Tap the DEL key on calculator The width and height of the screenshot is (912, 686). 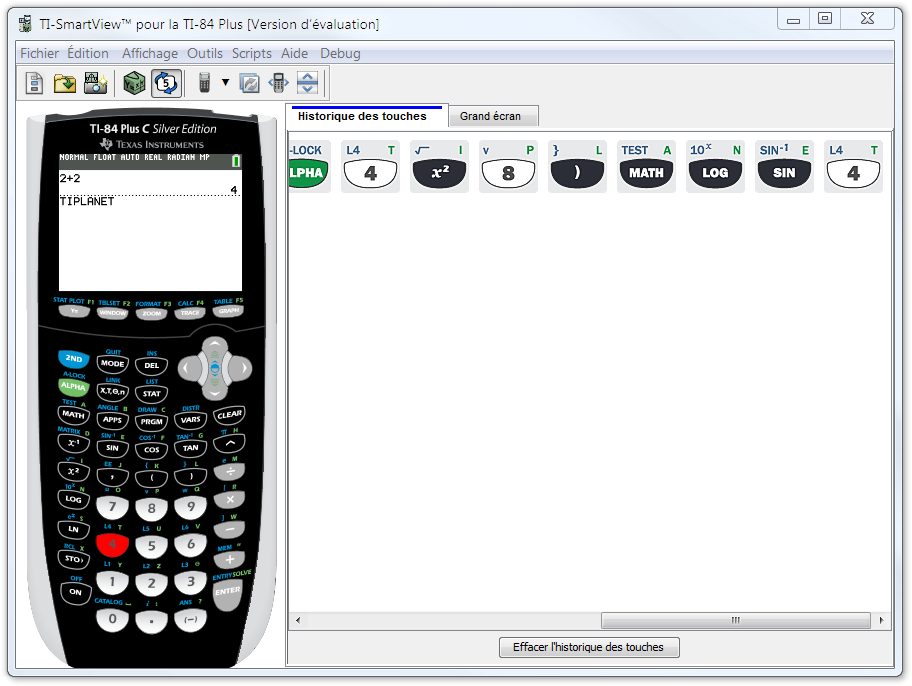(x=151, y=365)
